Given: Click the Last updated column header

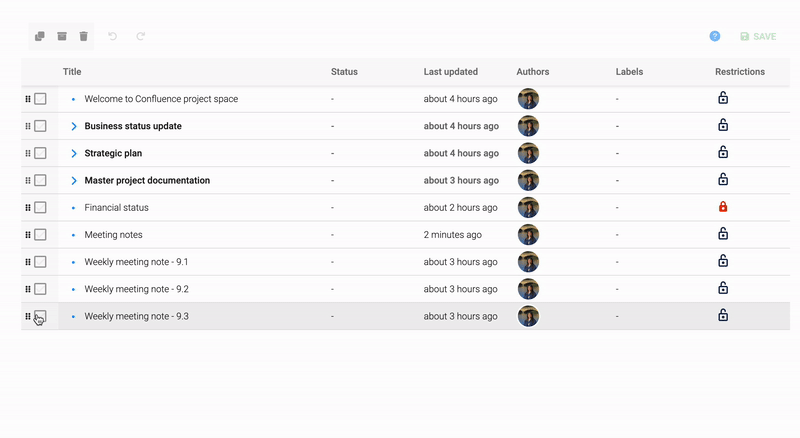Looking at the screenshot, I should coord(450,72).
